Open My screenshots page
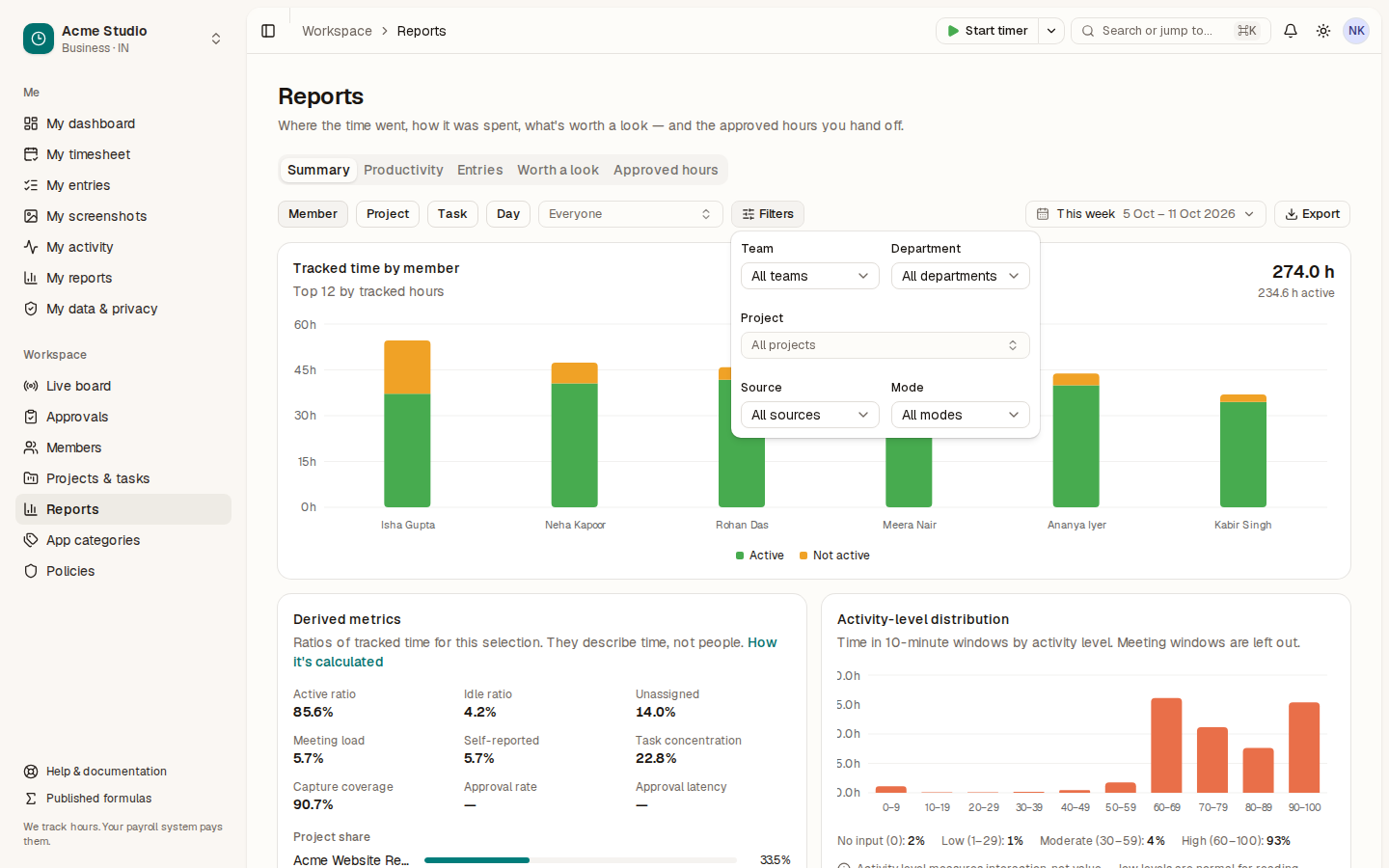The height and width of the screenshot is (868, 1389). [123, 216]
